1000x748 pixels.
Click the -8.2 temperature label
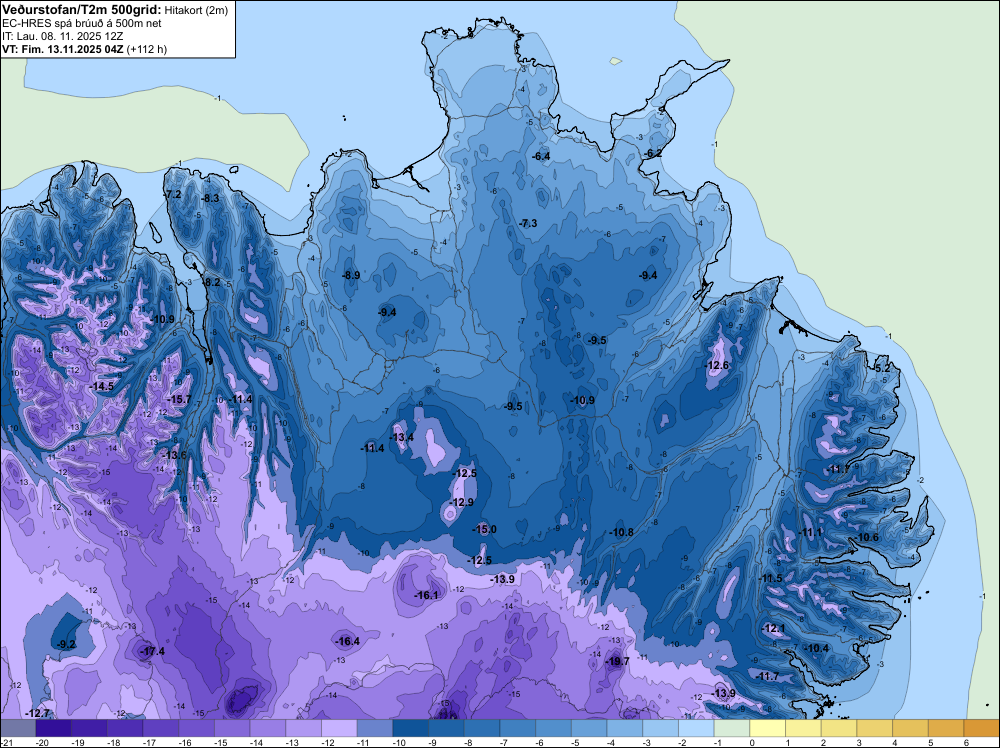[212, 282]
